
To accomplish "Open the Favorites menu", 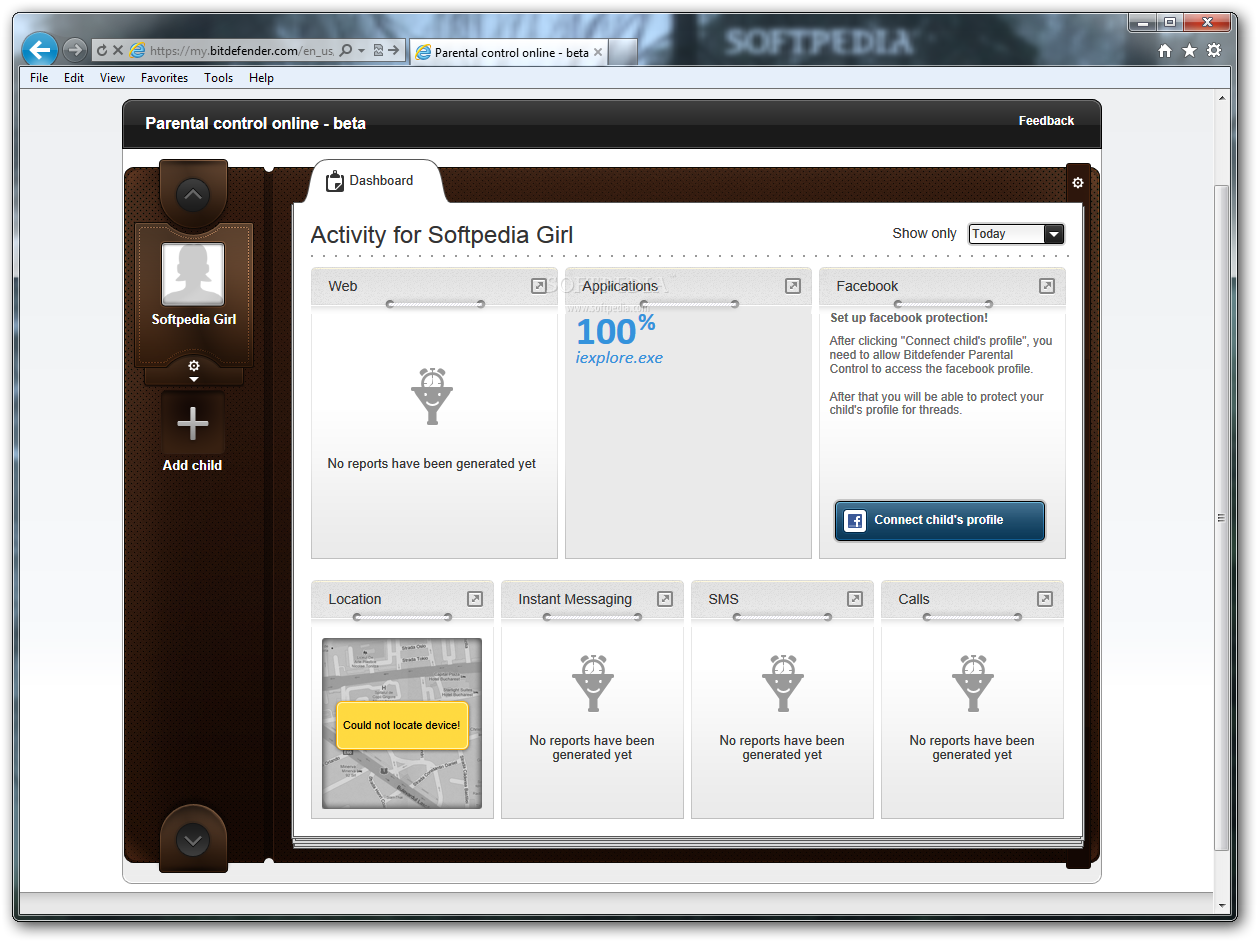I will [164, 78].
